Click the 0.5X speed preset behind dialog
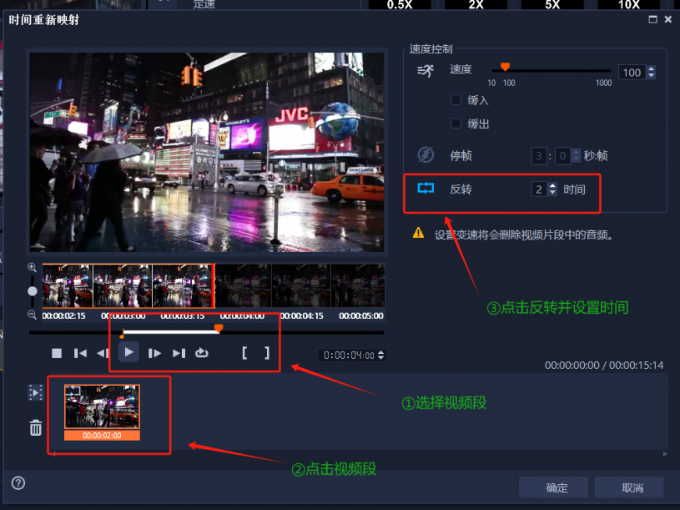This screenshot has width=680, height=510. click(399, 5)
